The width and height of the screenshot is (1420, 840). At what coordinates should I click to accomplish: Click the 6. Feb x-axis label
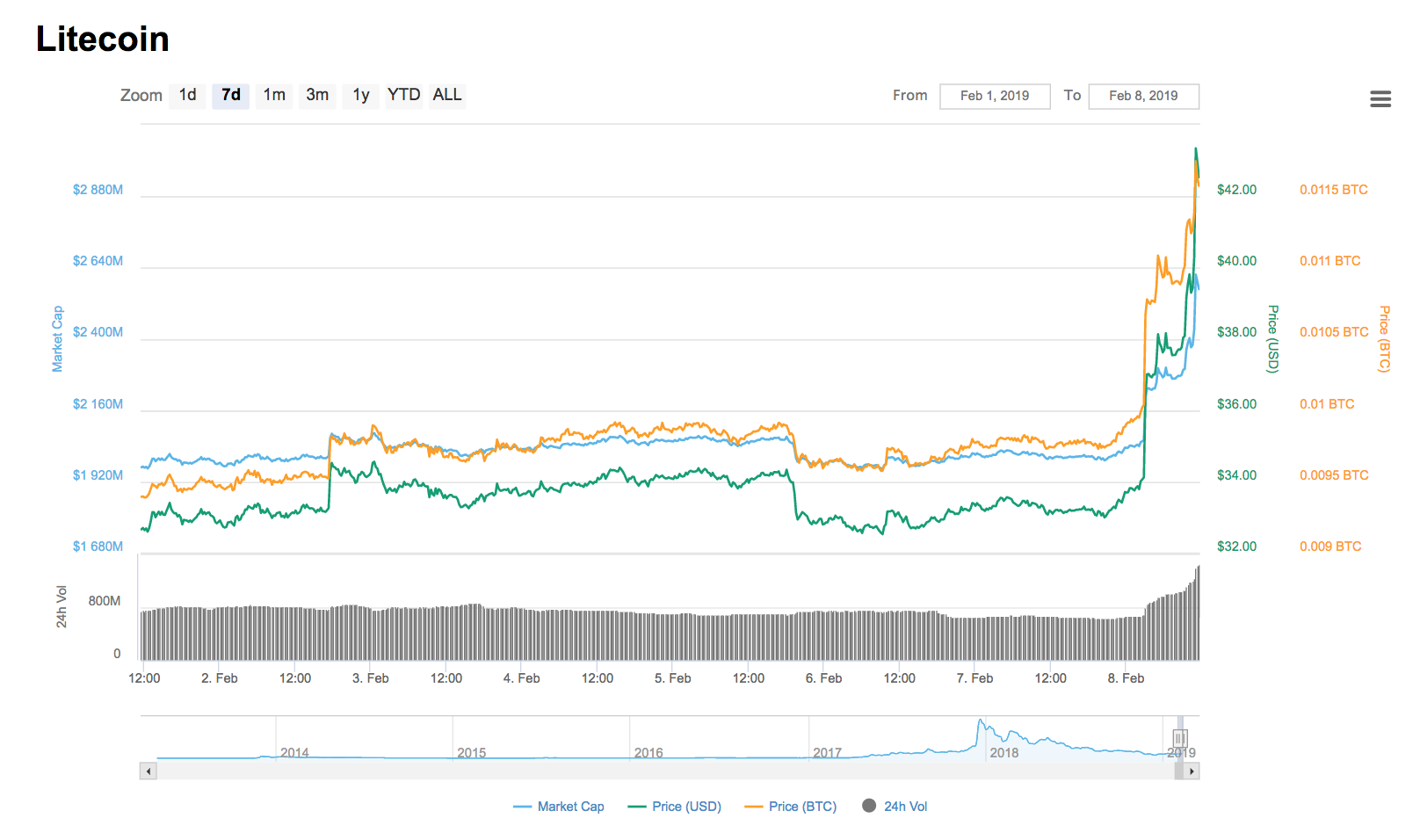point(823,678)
